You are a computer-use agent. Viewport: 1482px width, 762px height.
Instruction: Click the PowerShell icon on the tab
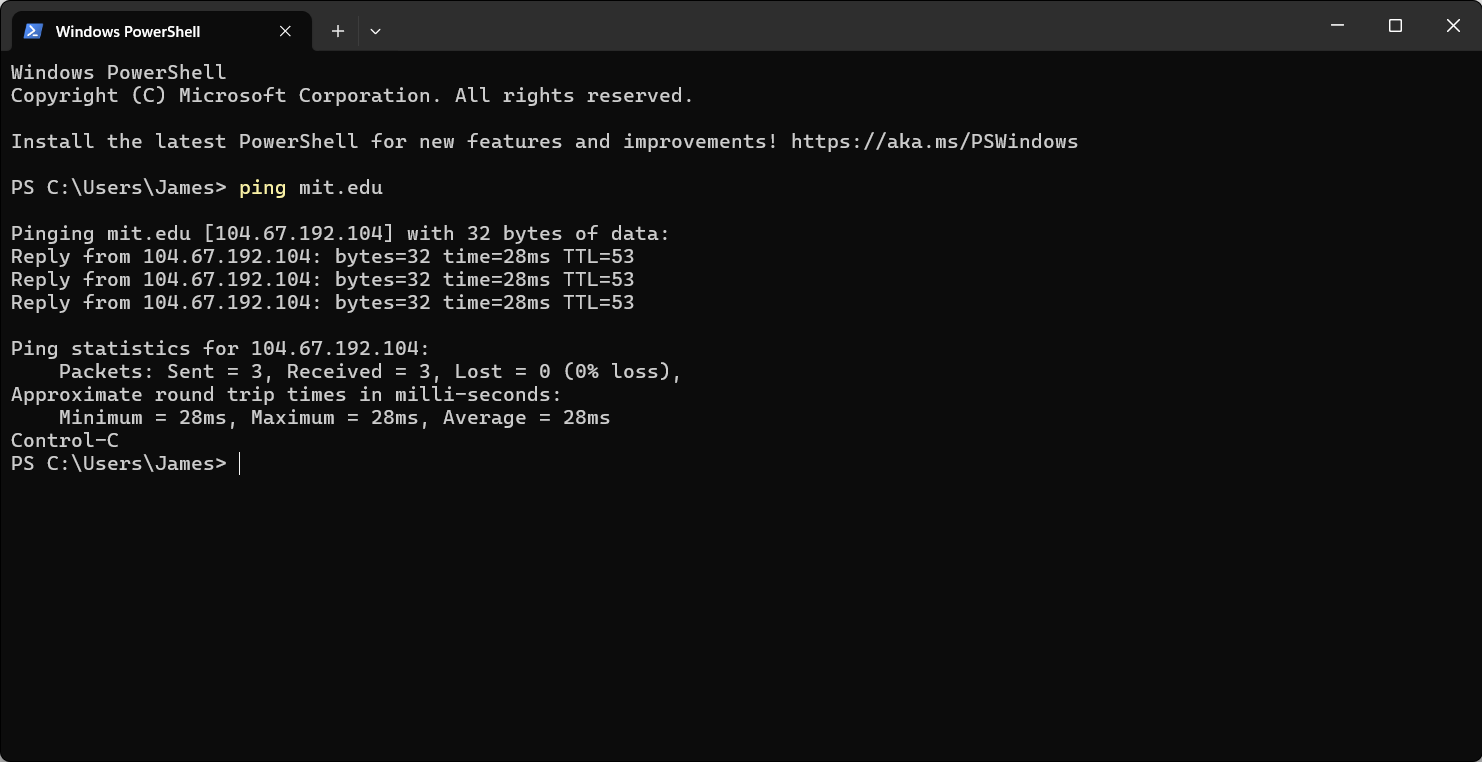33,31
